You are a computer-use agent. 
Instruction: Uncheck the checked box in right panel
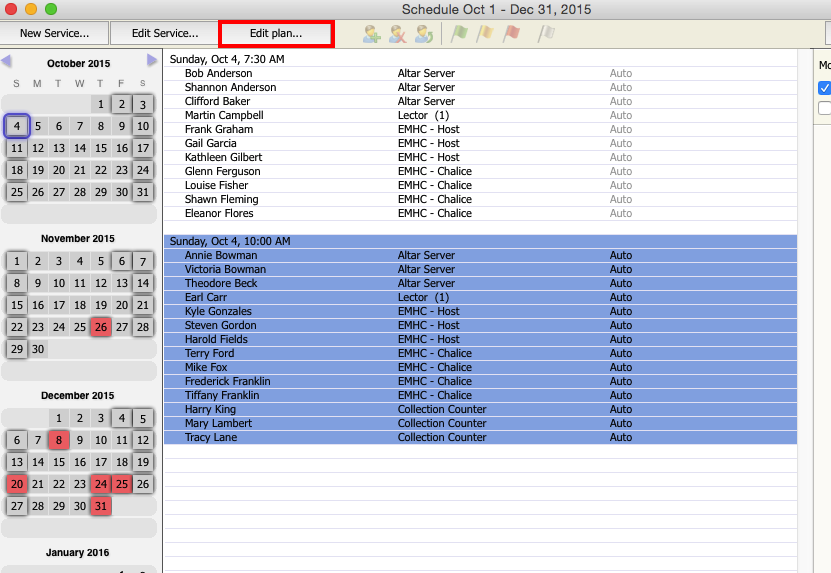[824, 88]
